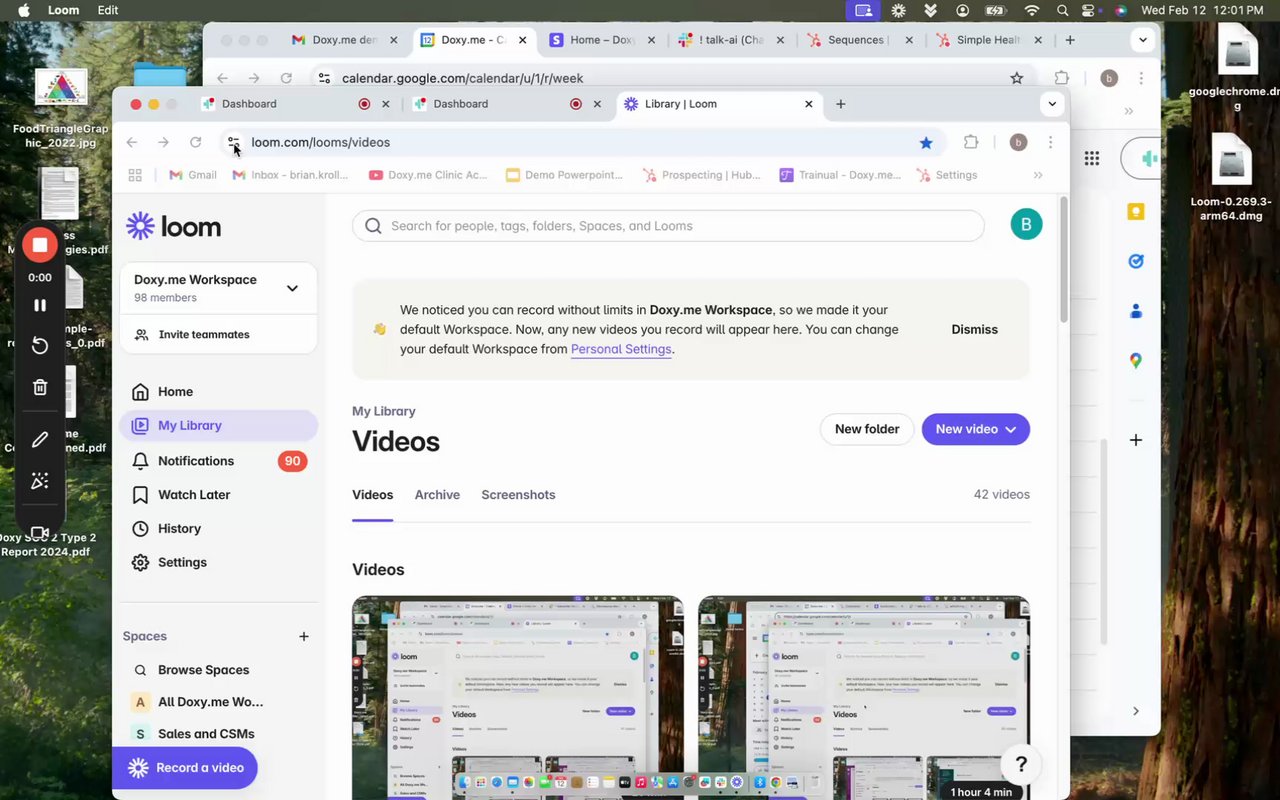Open Wi-Fi status in menu bar
Viewport: 1280px width, 800px height.
[x=1032, y=10]
